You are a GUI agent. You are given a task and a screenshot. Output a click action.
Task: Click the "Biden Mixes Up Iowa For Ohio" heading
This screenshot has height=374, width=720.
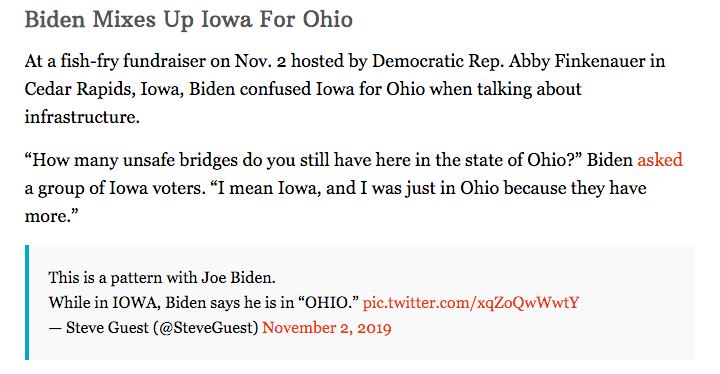[x=189, y=19]
